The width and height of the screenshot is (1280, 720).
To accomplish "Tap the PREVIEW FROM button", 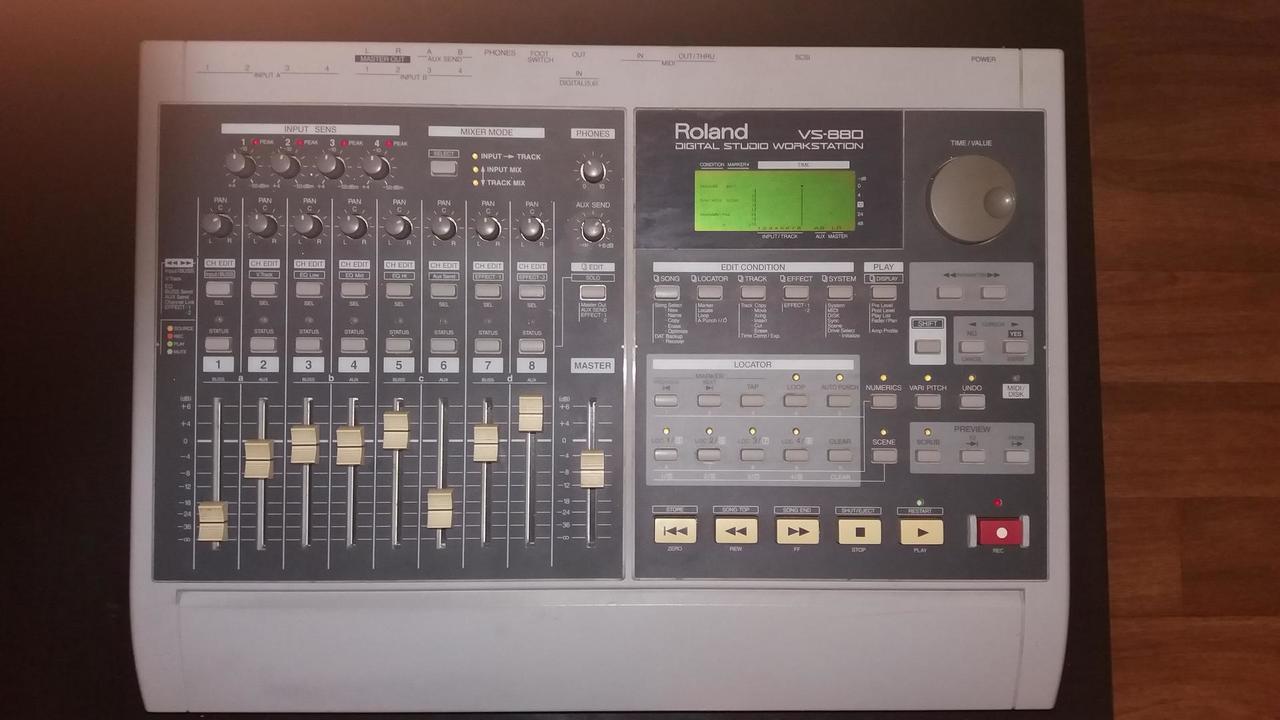I will click(1016, 455).
